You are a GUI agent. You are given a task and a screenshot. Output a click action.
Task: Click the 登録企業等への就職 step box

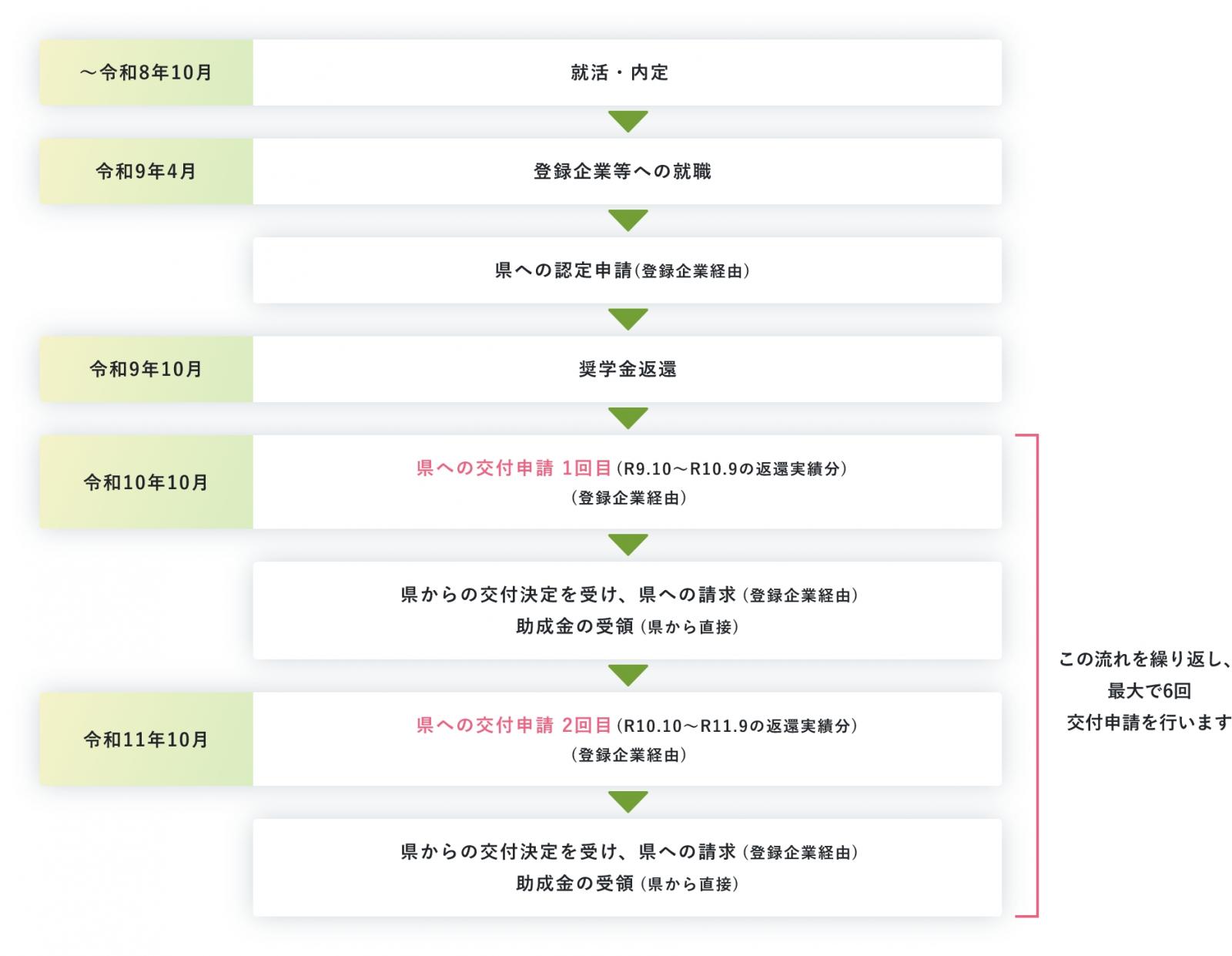[x=627, y=171]
